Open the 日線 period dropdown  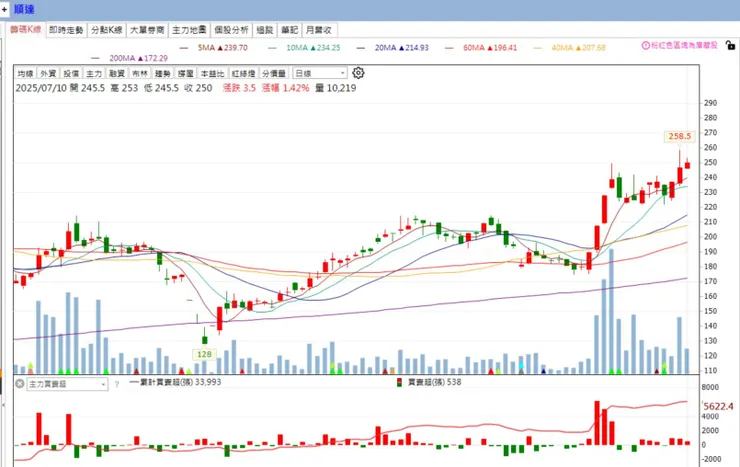(320, 73)
